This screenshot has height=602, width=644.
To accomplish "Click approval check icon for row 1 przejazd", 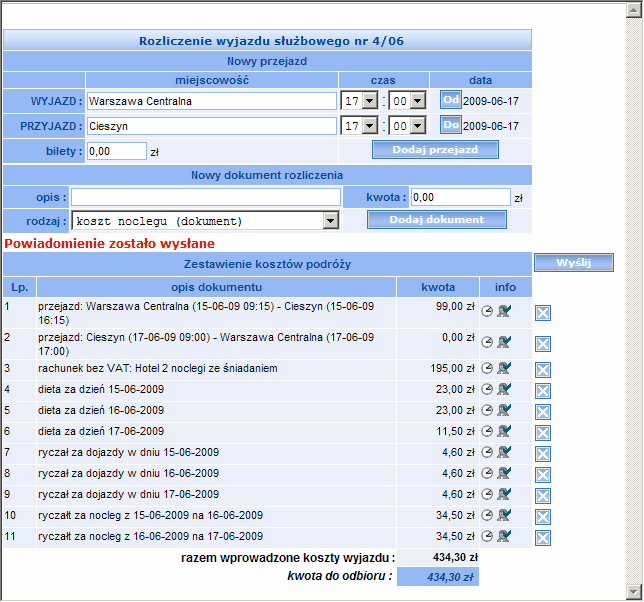I will point(504,311).
